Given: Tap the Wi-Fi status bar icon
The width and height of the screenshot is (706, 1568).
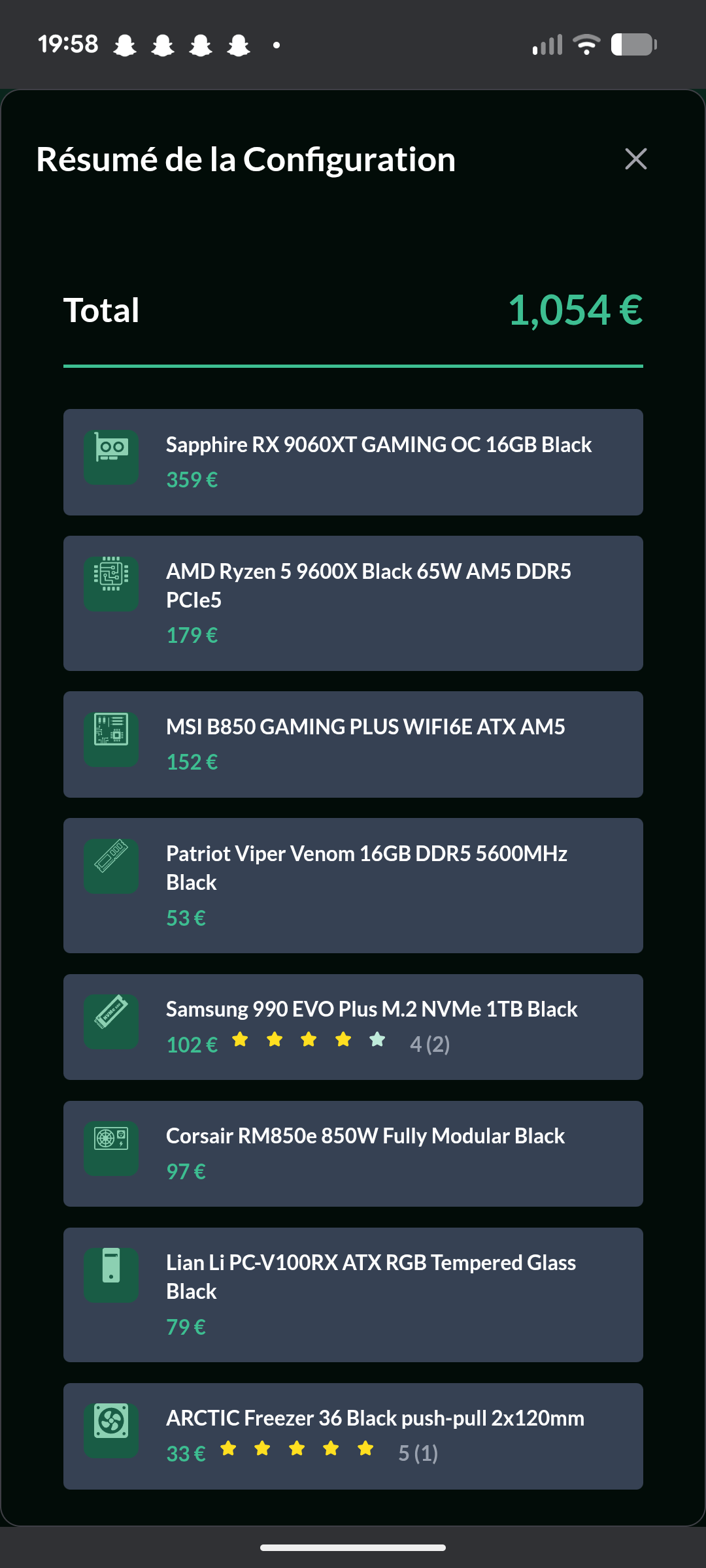Looking at the screenshot, I should coord(586,44).
